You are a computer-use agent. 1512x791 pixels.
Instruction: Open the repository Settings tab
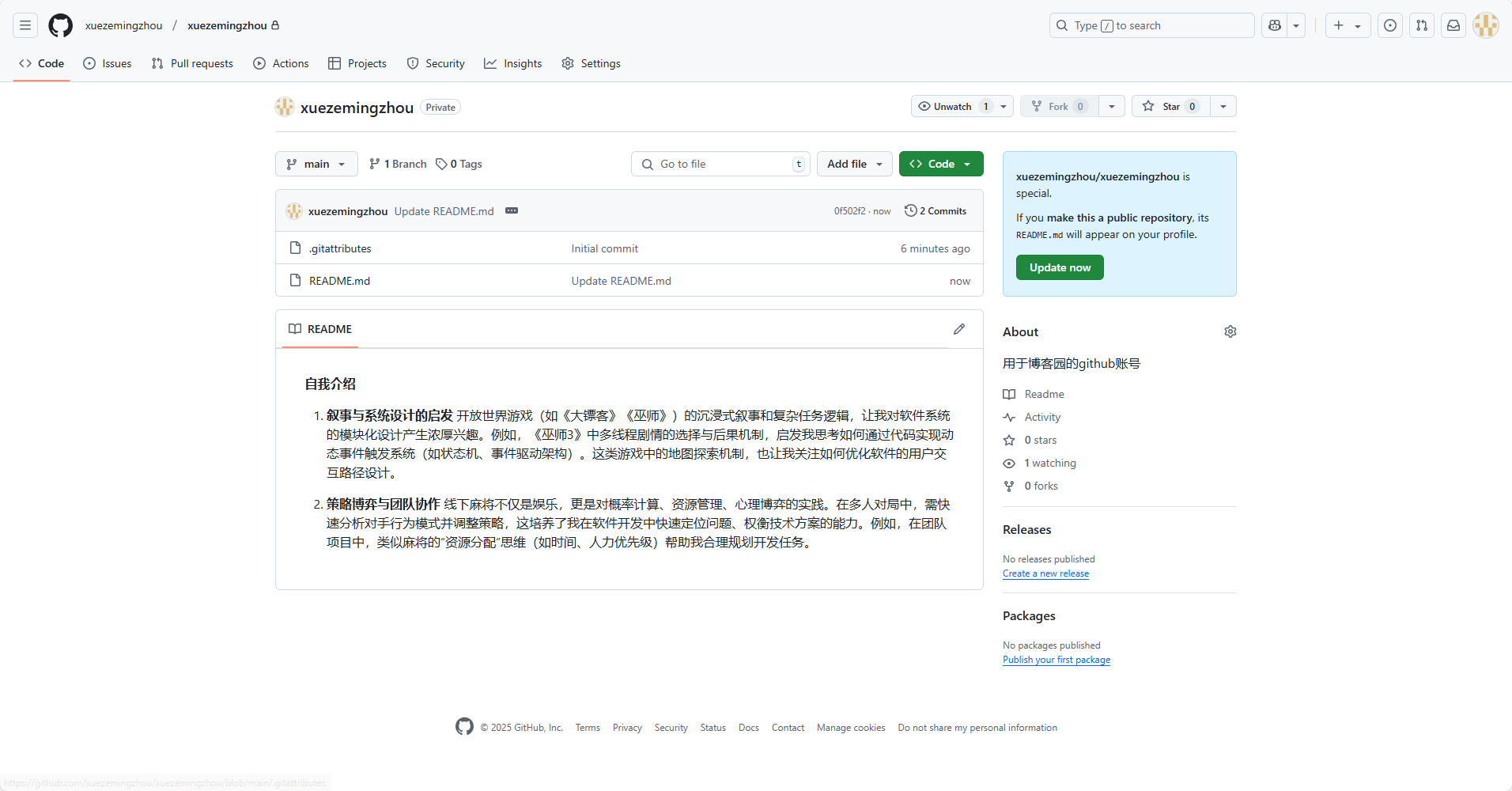[590, 63]
